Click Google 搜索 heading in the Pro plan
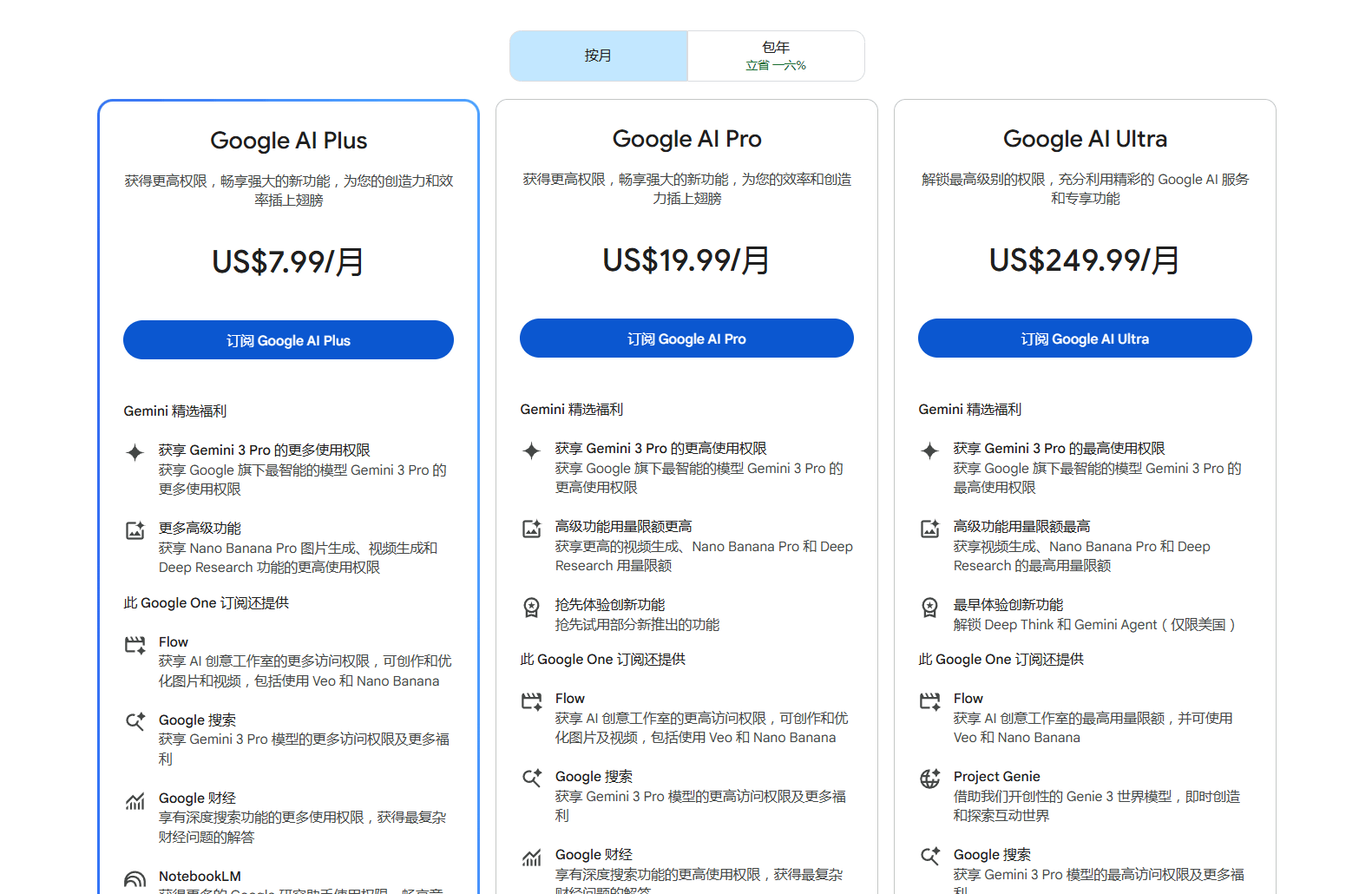The height and width of the screenshot is (894, 1372). point(594,776)
